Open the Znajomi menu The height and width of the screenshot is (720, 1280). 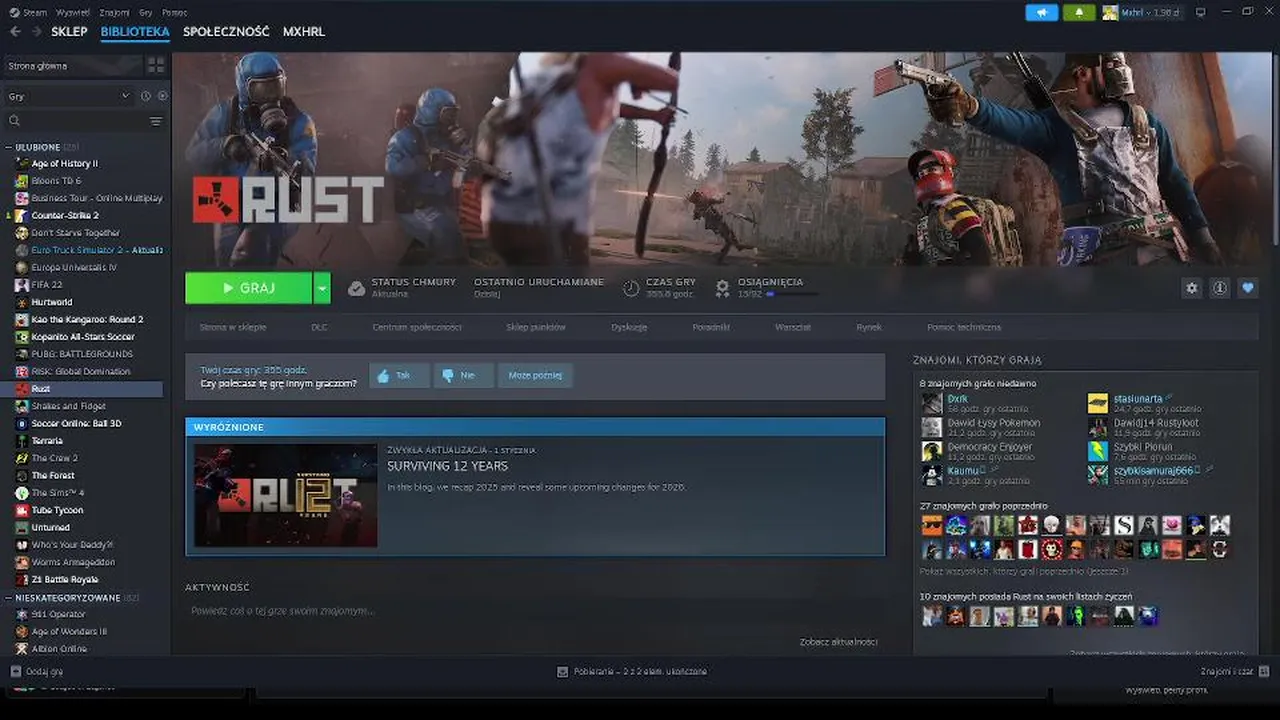coord(115,12)
